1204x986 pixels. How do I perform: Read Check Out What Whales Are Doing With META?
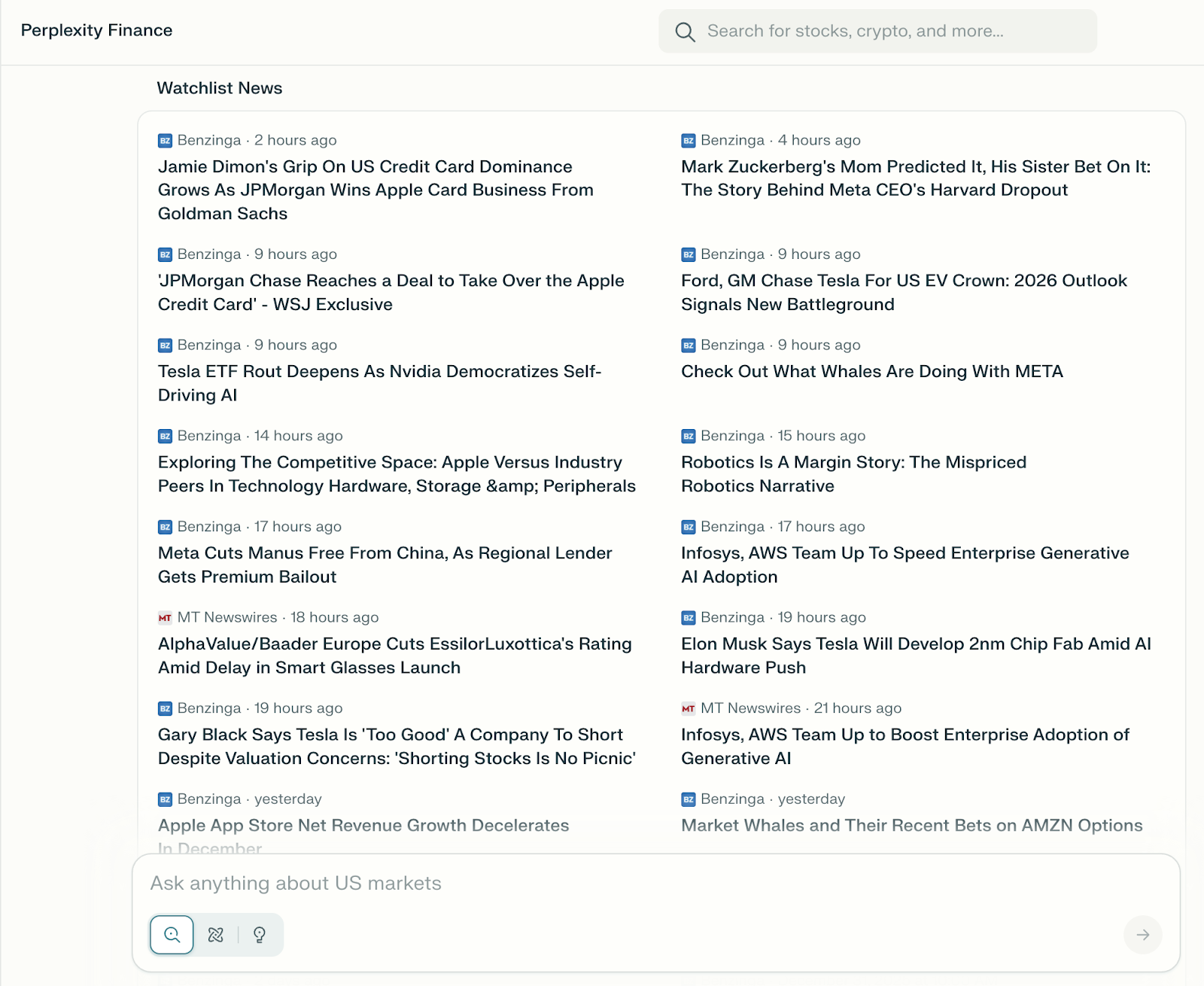tap(871, 372)
